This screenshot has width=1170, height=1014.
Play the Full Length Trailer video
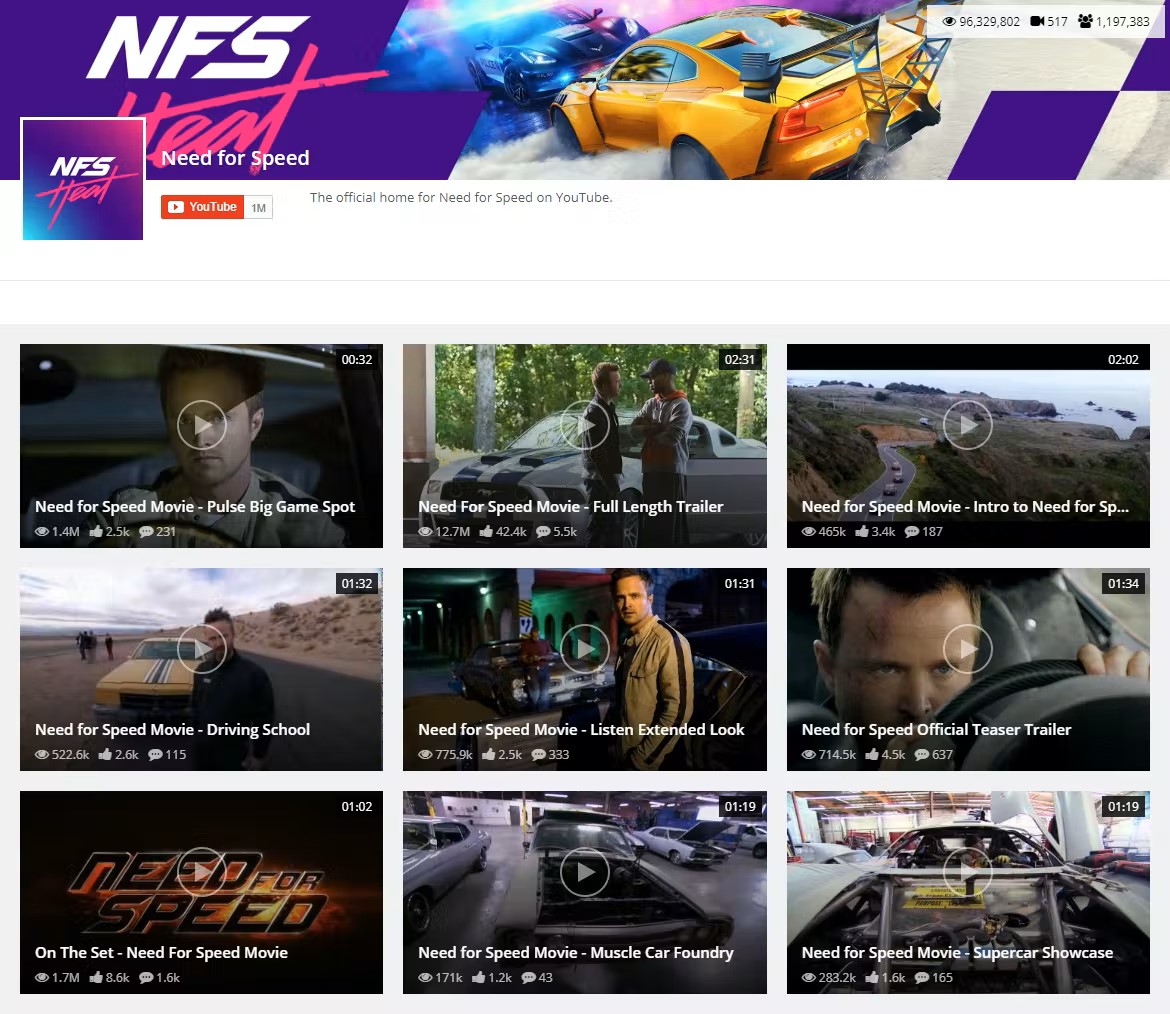pyautogui.click(x=584, y=425)
